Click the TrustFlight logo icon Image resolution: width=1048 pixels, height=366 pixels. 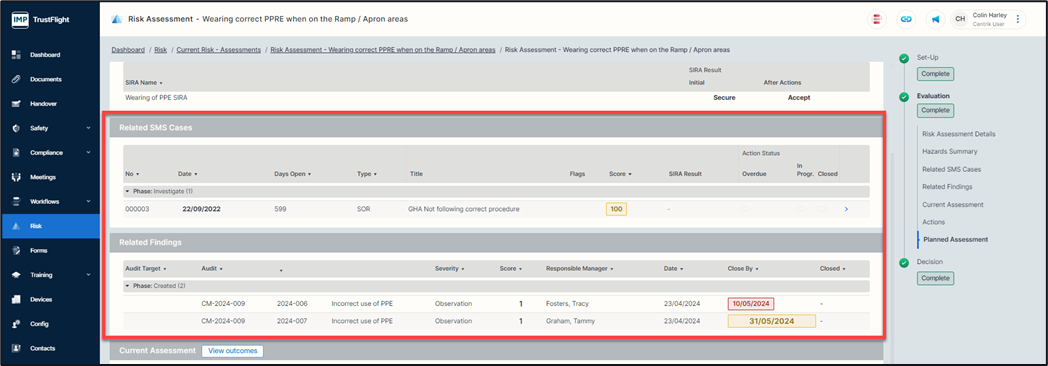(x=20, y=19)
